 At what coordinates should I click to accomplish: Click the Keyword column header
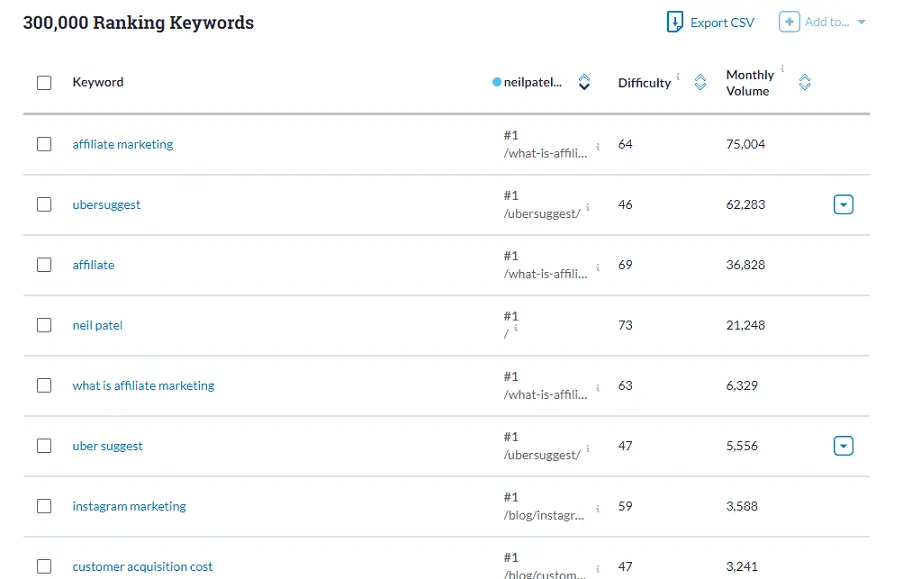98,82
